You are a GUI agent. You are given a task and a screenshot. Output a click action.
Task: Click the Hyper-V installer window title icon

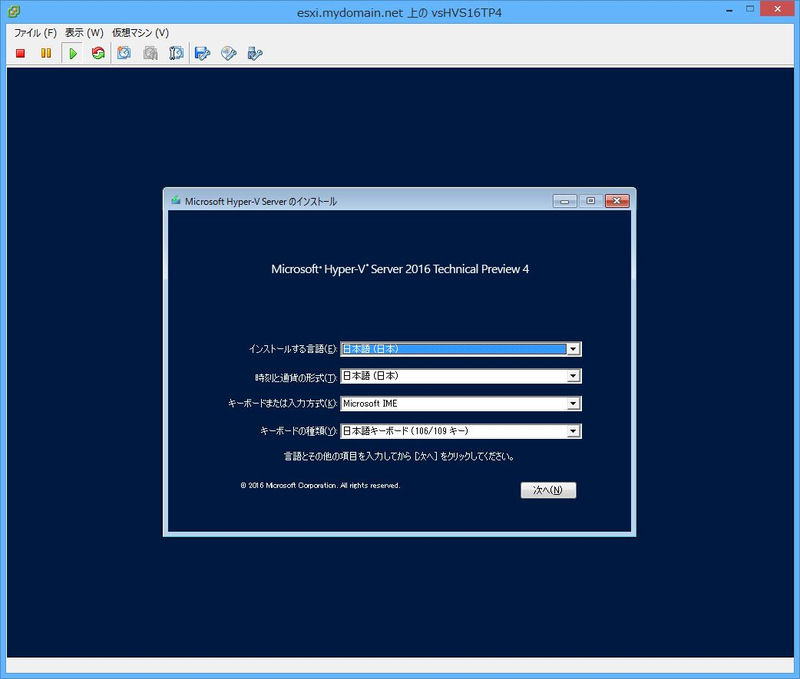click(x=176, y=200)
